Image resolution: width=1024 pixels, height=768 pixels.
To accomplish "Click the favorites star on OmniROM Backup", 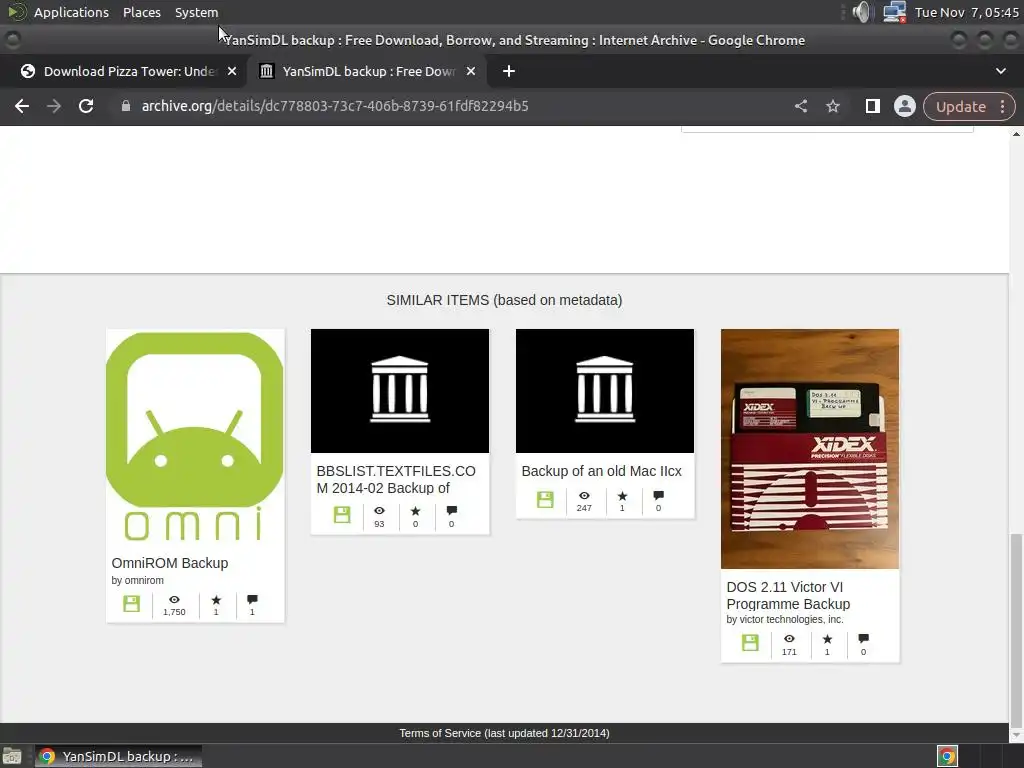I will pos(216,600).
